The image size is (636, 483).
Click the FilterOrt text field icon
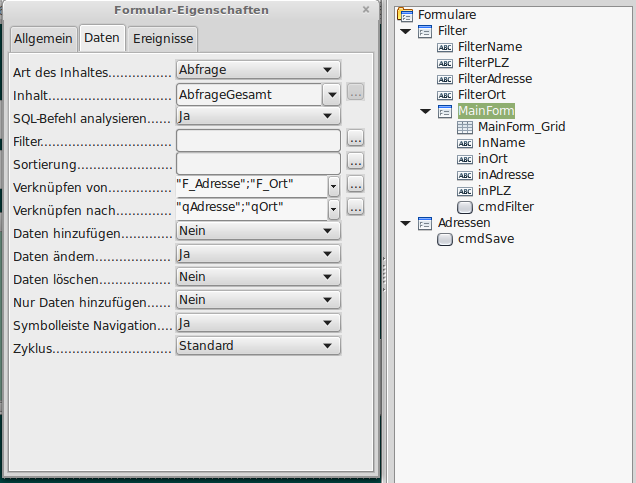pos(445,95)
